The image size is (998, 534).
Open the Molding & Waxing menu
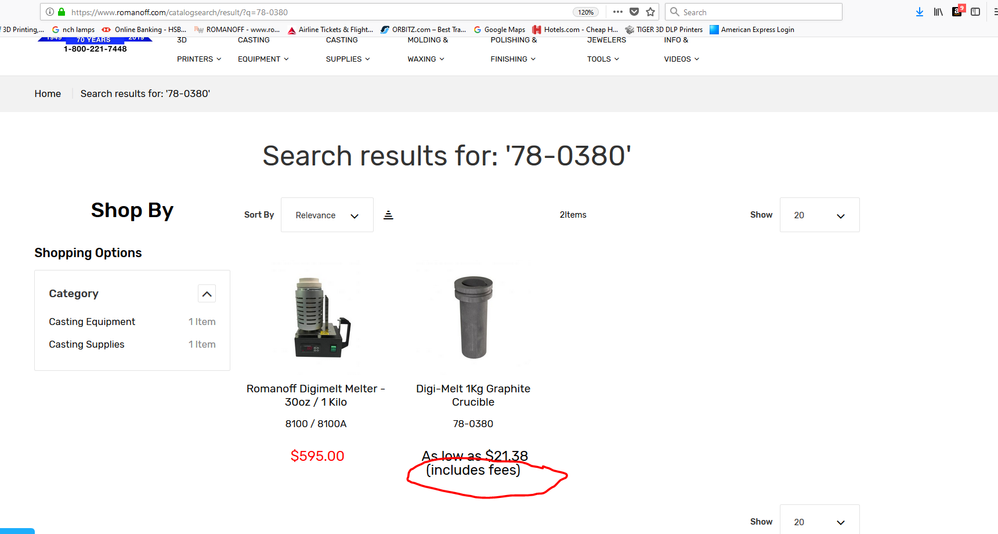[x=428, y=50]
